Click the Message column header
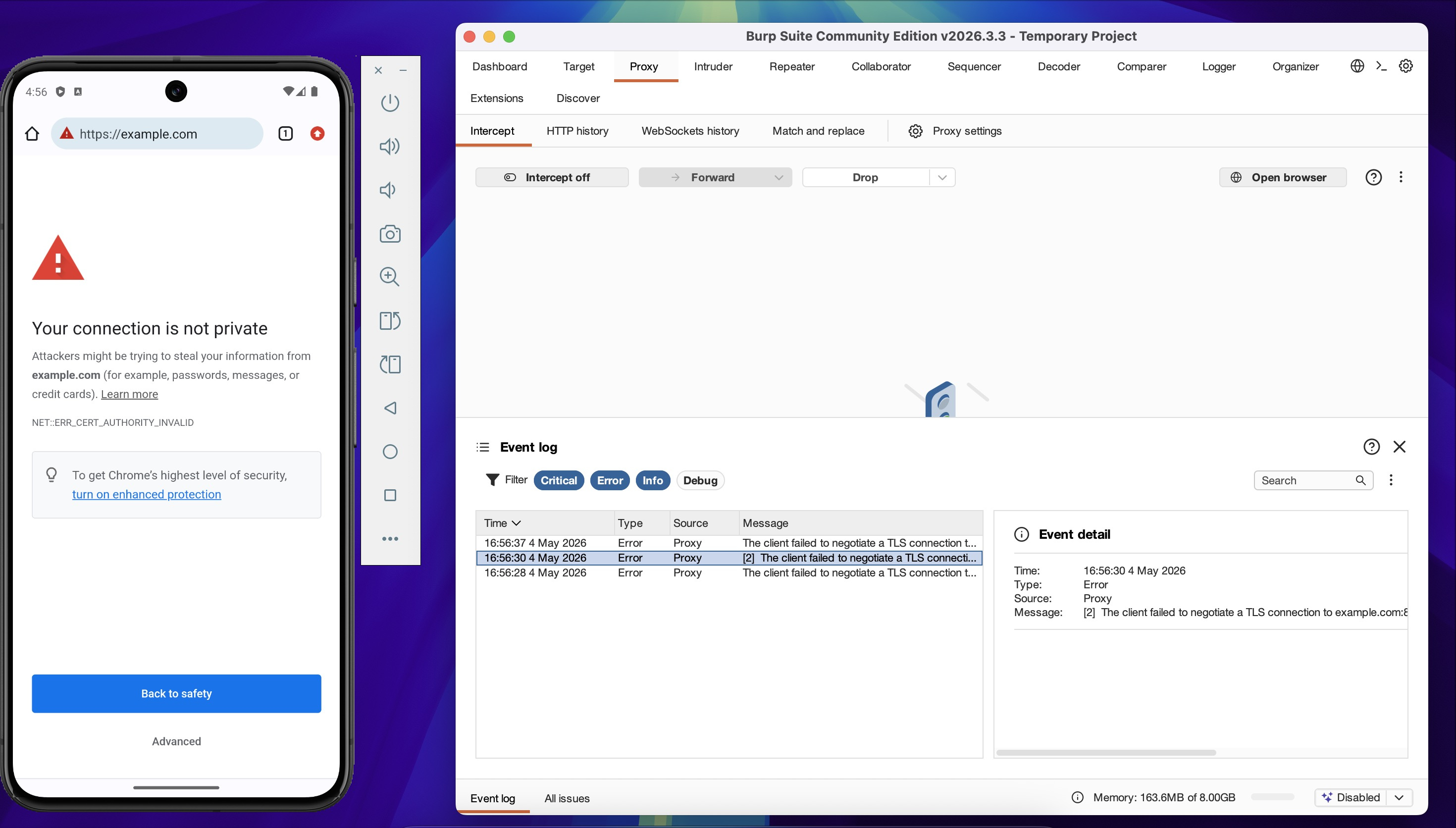Image resolution: width=1456 pixels, height=828 pixels. pyautogui.click(x=861, y=523)
